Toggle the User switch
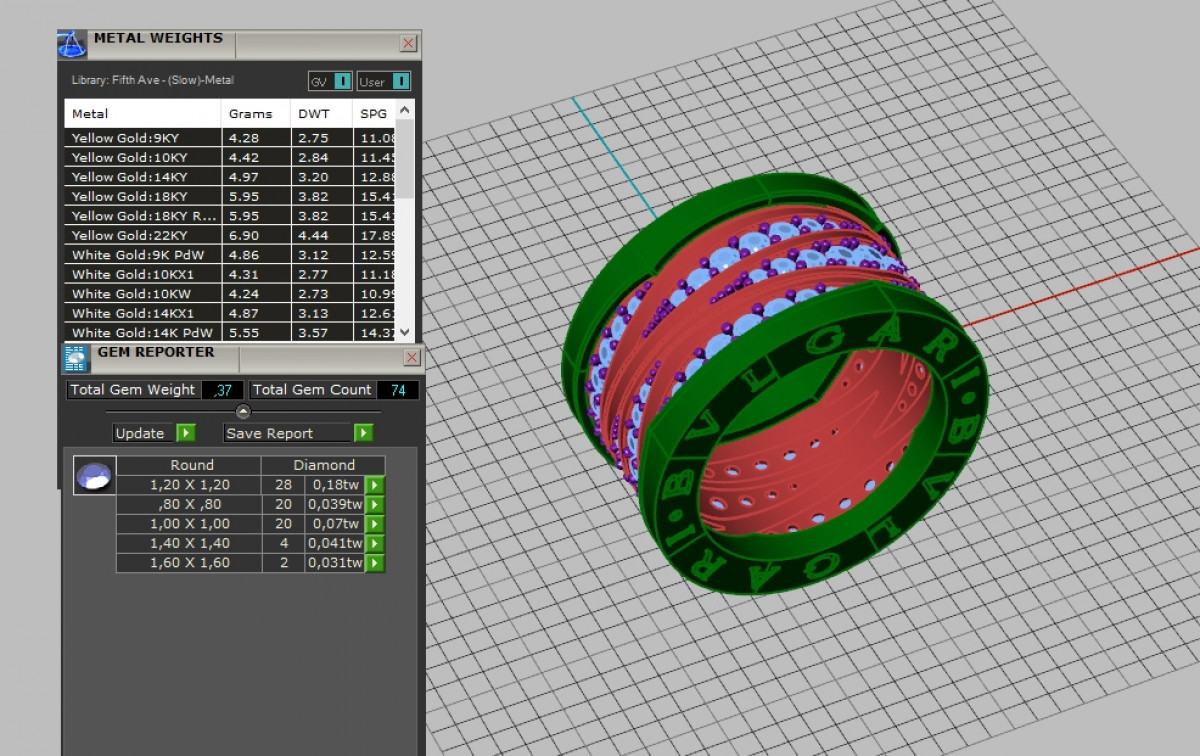1200x756 pixels. coord(400,81)
